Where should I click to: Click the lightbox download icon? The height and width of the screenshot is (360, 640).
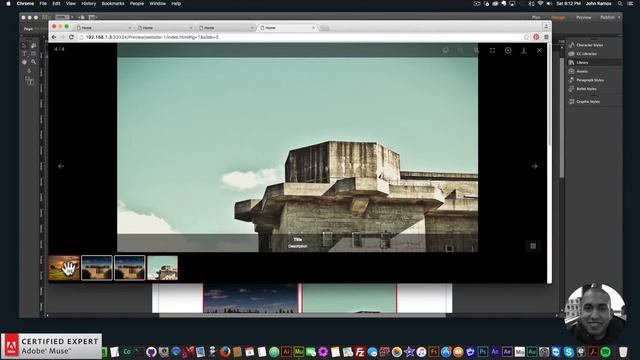point(524,50)
